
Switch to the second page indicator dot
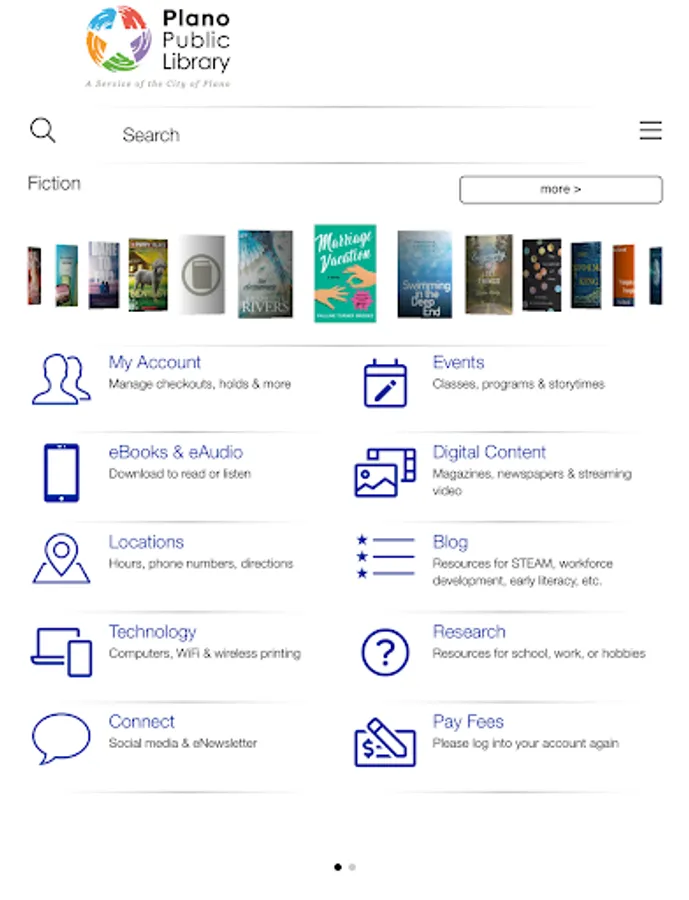tap(352, 867)
